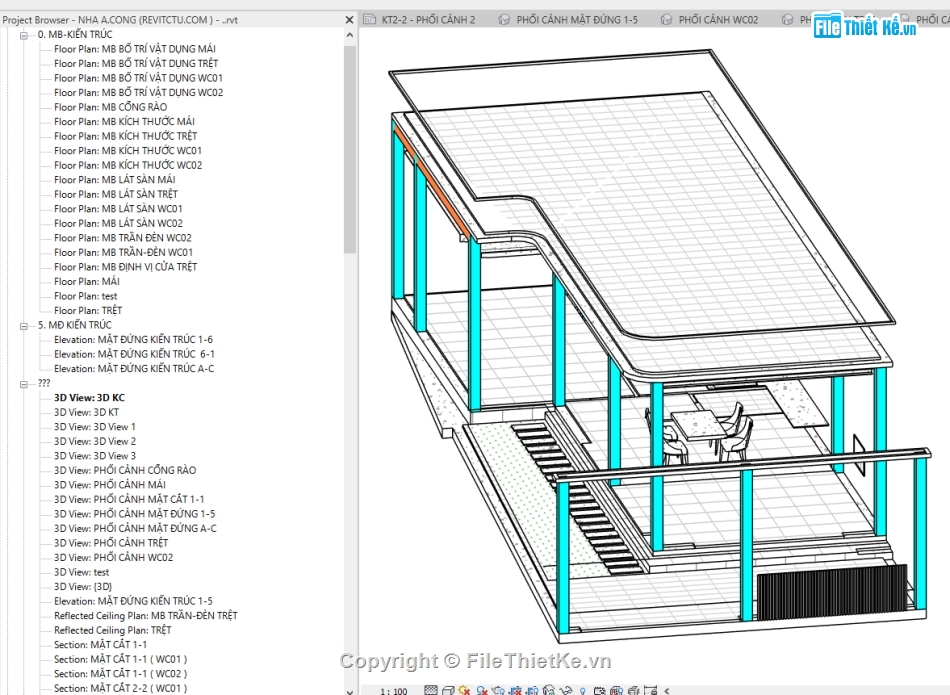
Task: Toggle Sun Path icon in view control bar
Action: pyautogui.click(x=465, y=690)
